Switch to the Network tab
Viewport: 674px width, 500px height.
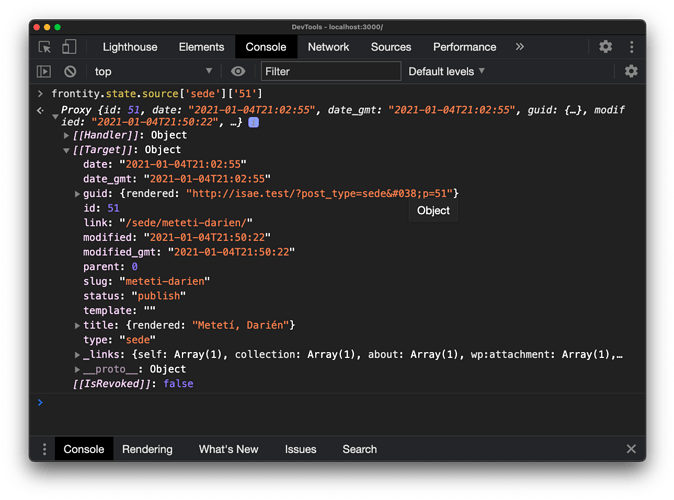[328, 47]
